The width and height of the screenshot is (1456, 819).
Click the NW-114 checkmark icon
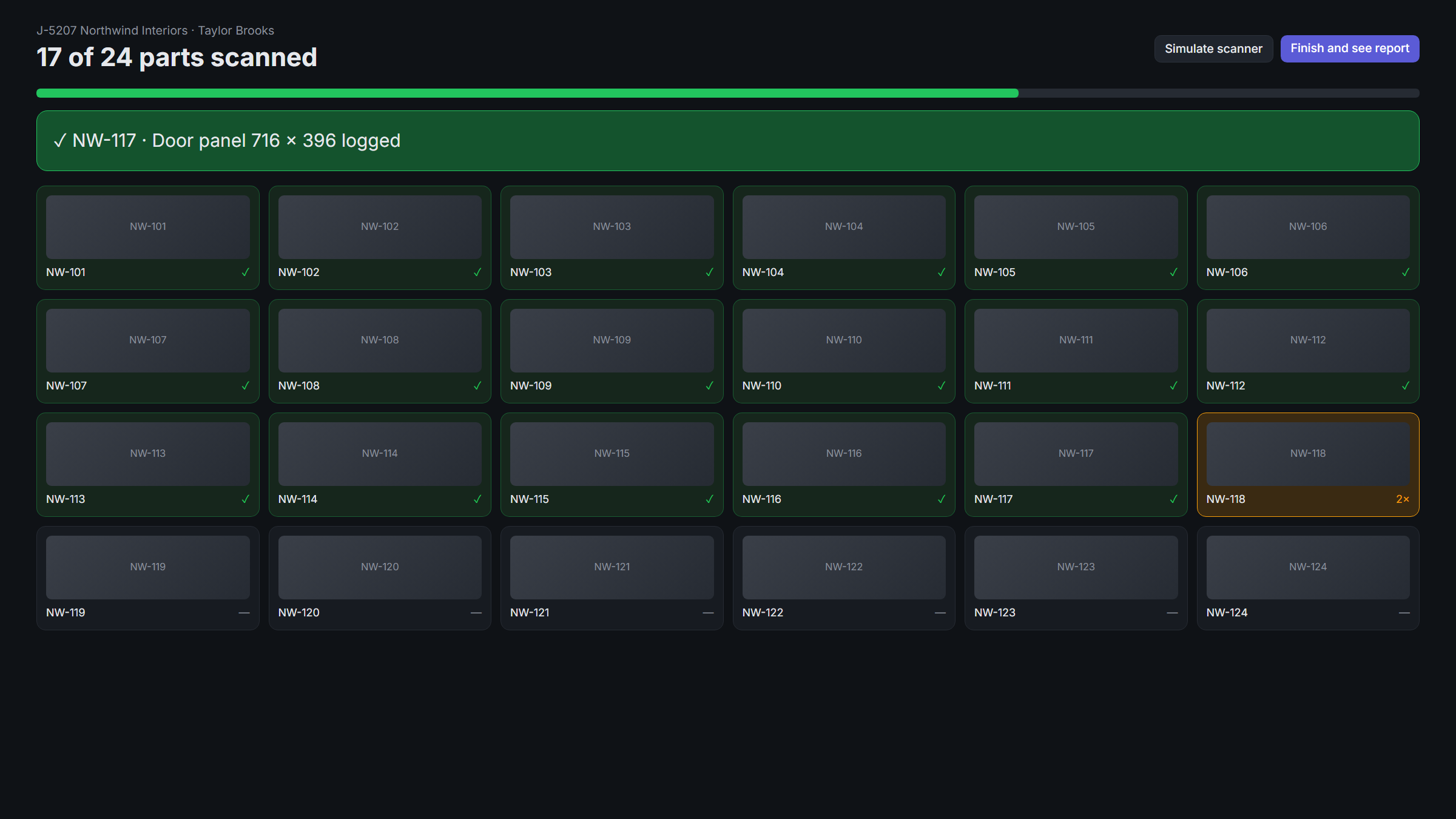(x=477, y=499)
